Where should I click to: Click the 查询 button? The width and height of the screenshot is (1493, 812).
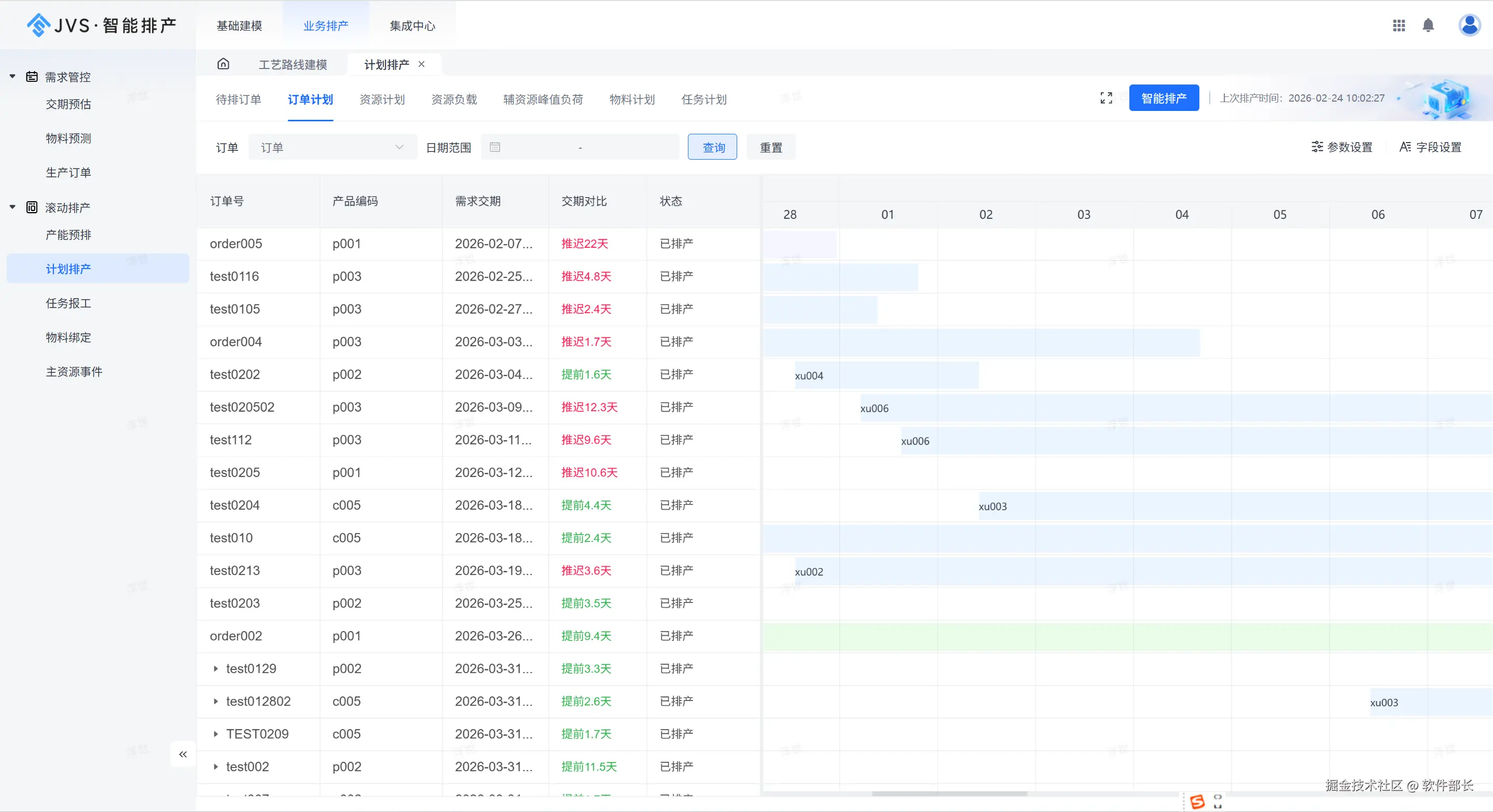712,147
